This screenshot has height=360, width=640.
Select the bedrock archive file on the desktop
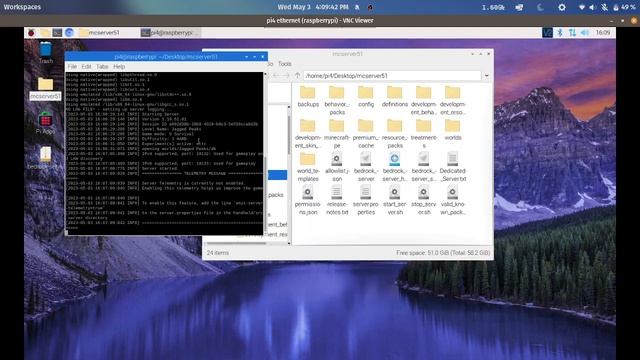(x=45, y=158)
